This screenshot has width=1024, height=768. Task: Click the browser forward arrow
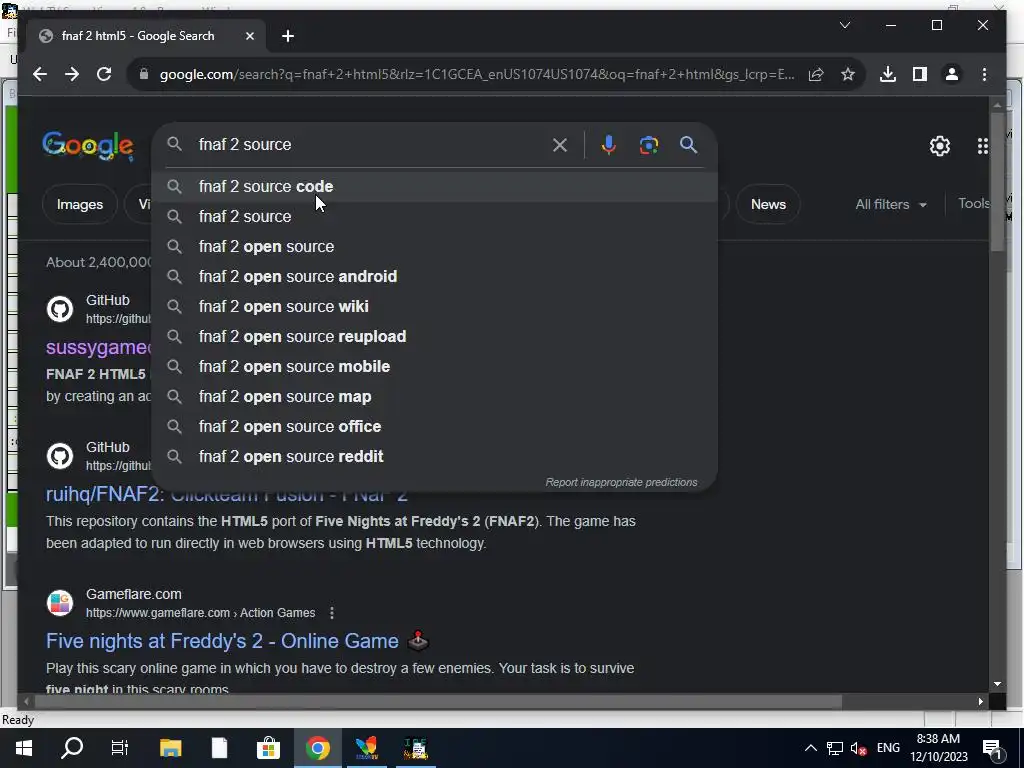(72, 74)
